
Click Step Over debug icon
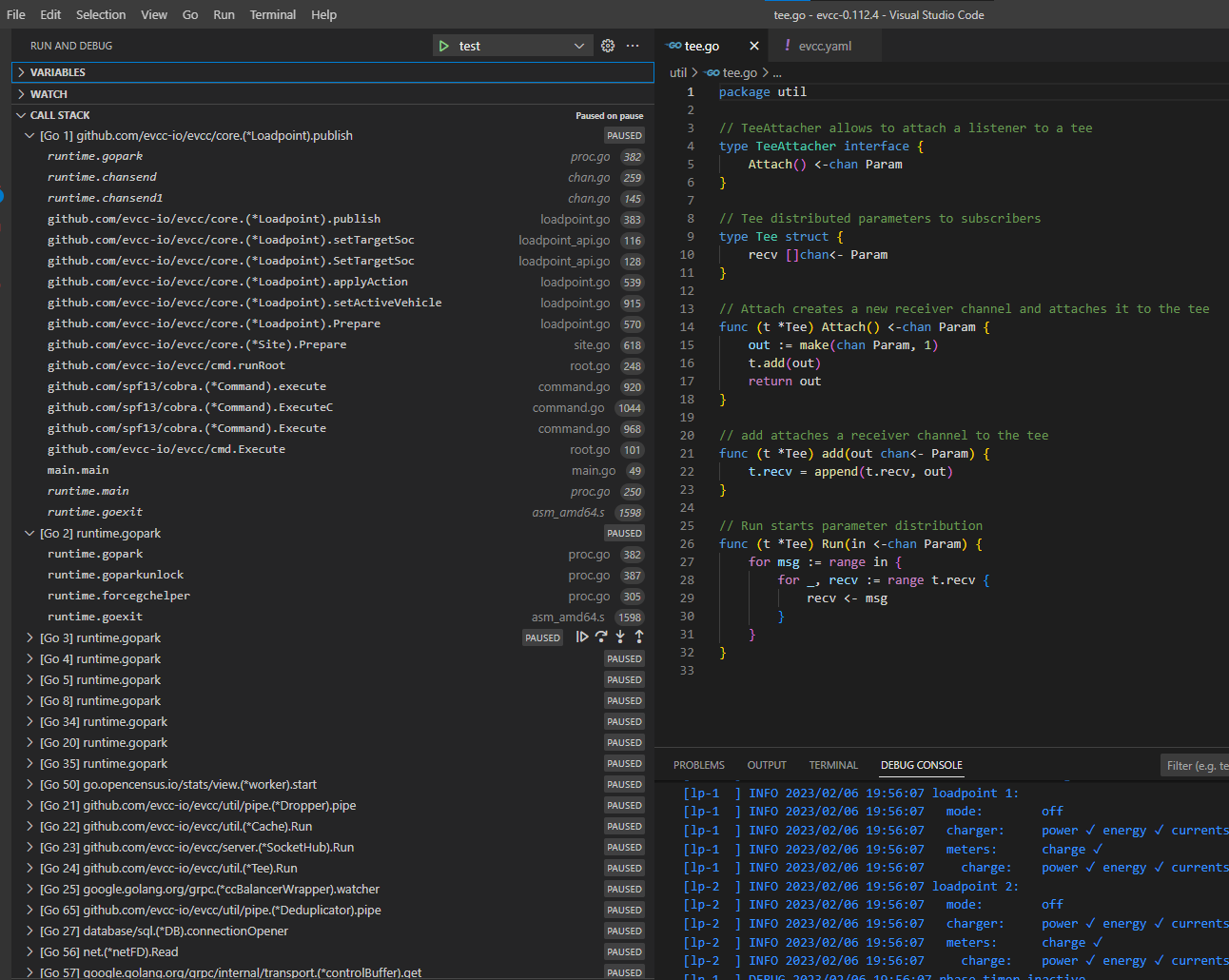tap(600, 637)
